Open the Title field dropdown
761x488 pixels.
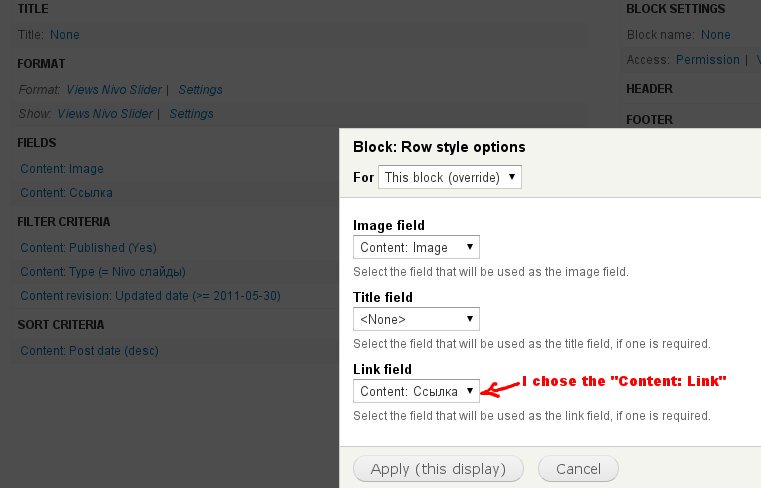tap(416, 319)
